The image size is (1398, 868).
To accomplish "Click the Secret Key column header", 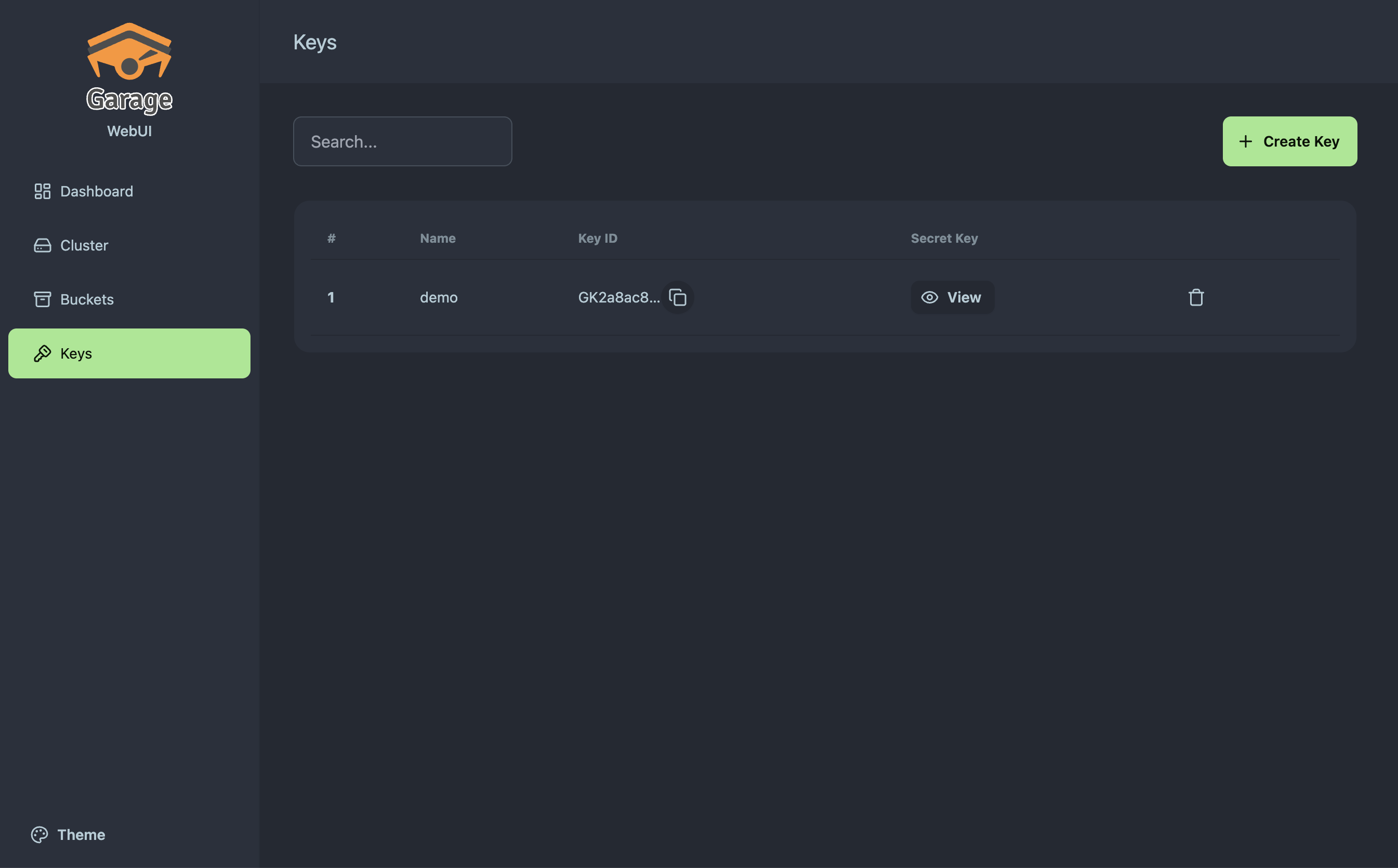I will (943, 238).
